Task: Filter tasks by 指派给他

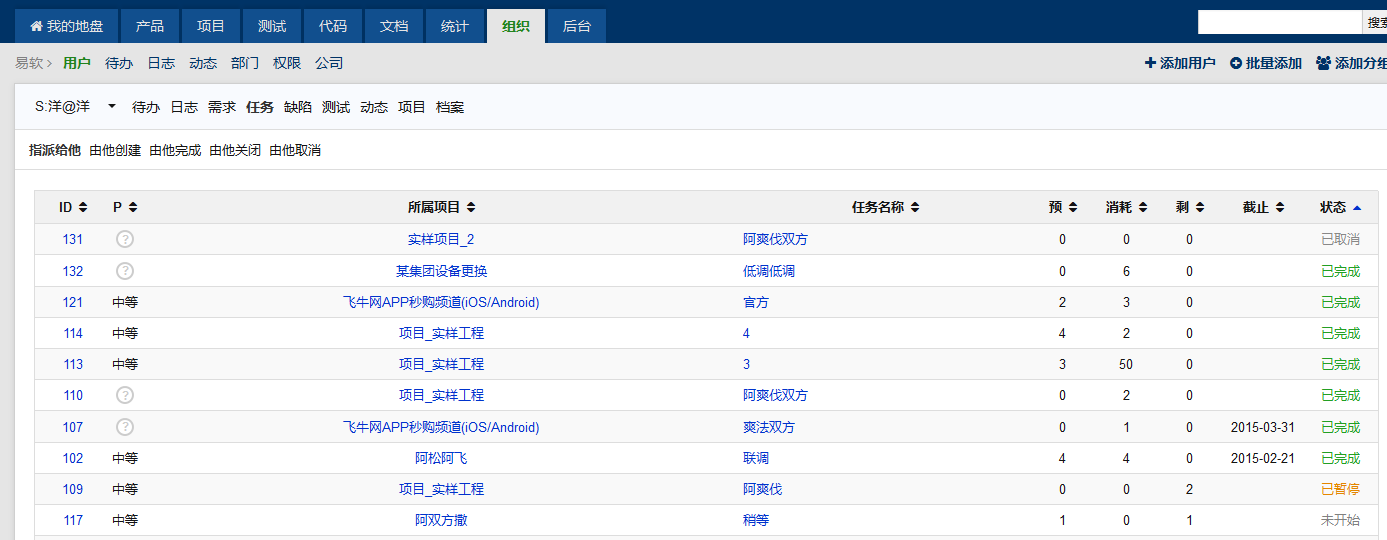Action: tap(55, 150)
